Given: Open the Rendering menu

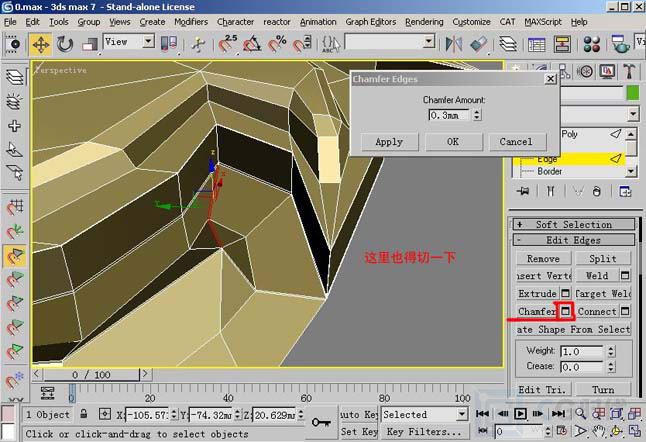Looking at the screenshot, I should click(x=424, y=21).
